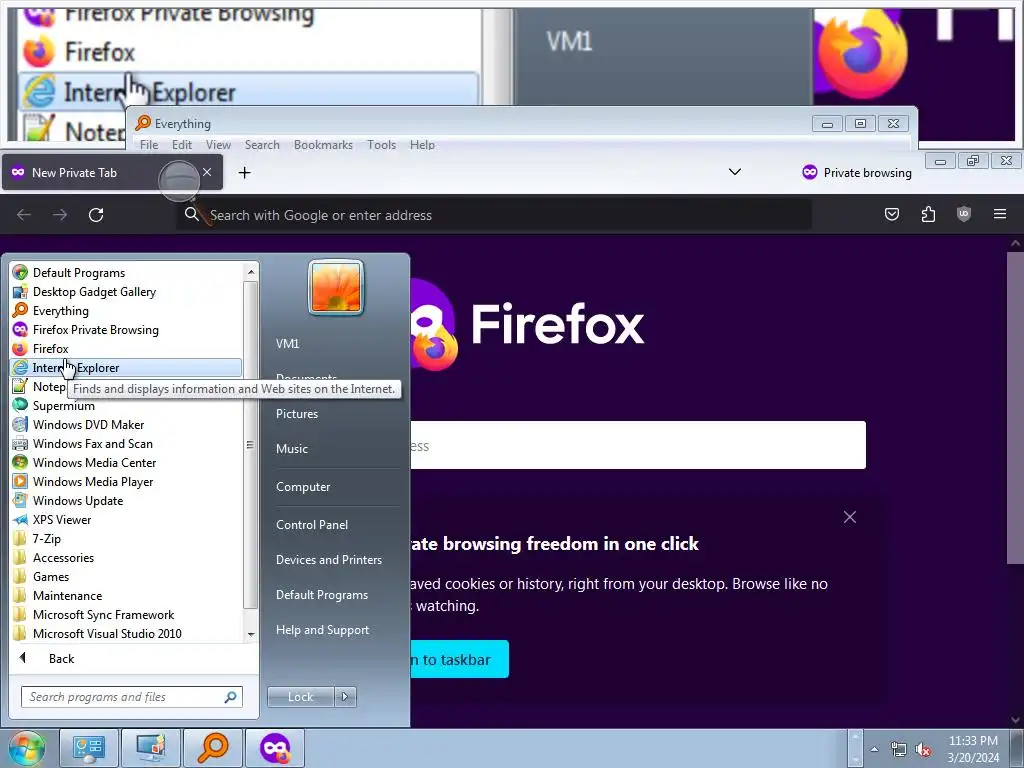
Task: Launch Windows Media Player
Action: [x=93, y=481]
